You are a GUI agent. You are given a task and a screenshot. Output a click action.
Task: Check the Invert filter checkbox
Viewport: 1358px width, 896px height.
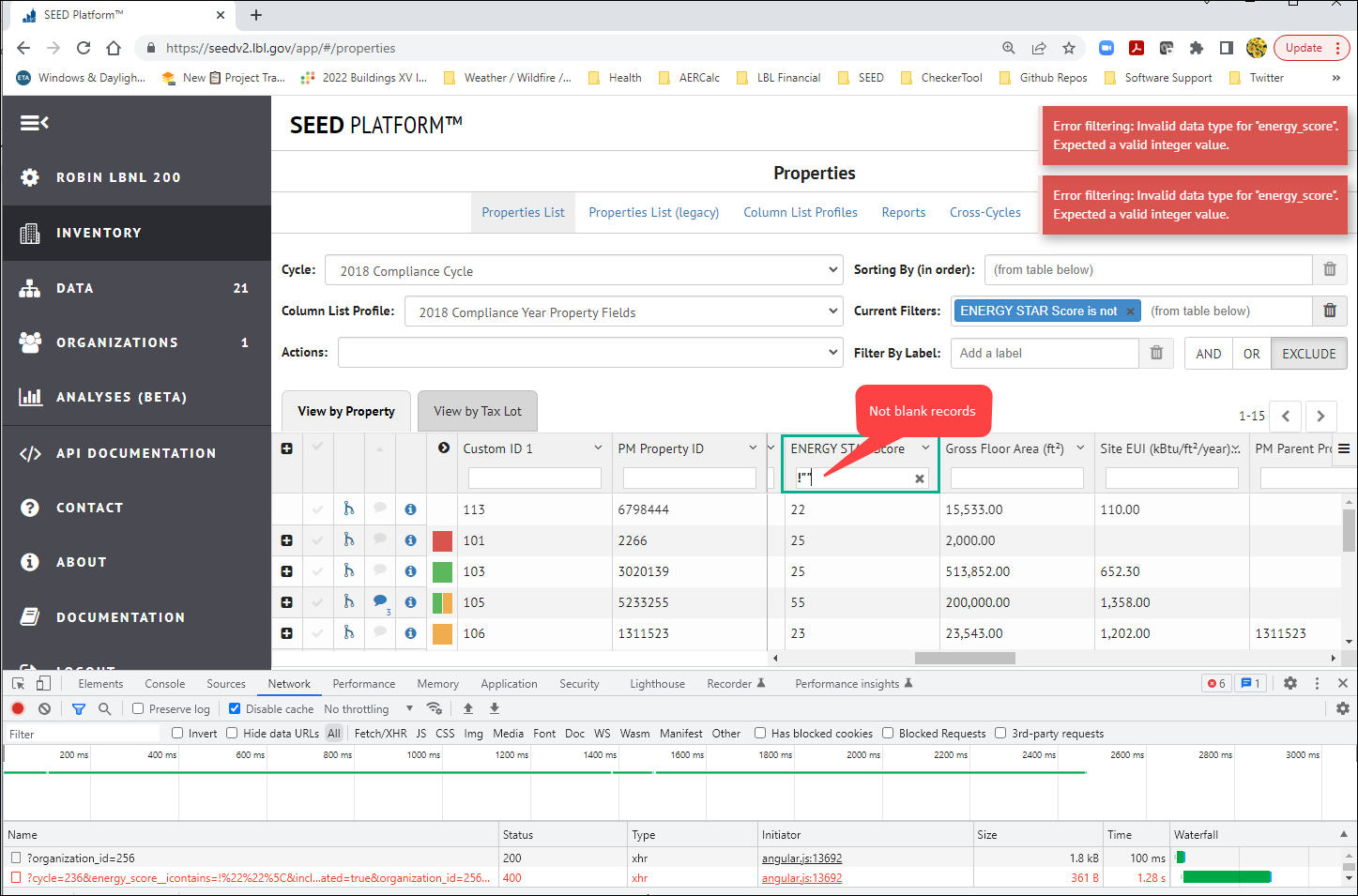click(177, 733)
